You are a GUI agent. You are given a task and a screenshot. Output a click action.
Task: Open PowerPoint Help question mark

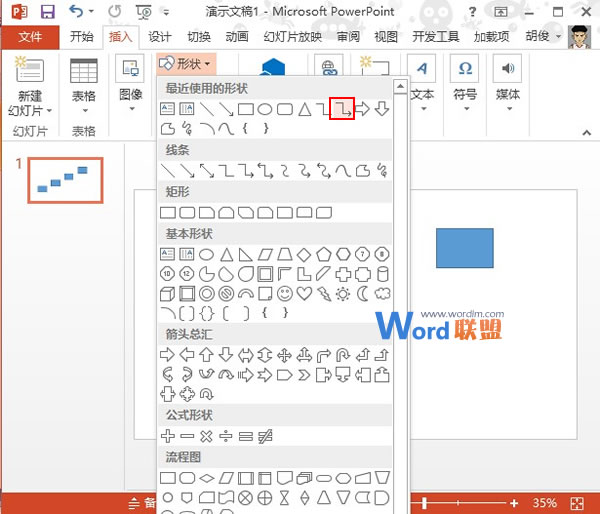tap(473, 12)
